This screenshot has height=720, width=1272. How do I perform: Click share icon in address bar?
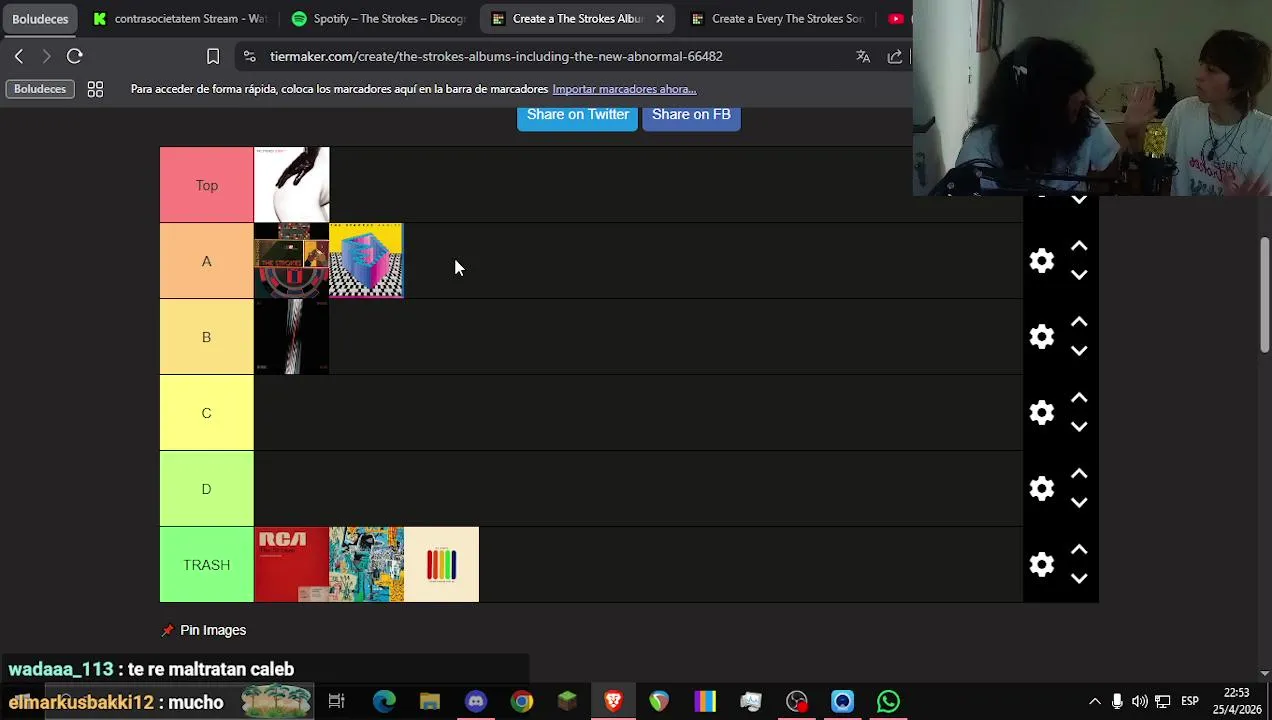pyautogui.click(x=895, y=56)
